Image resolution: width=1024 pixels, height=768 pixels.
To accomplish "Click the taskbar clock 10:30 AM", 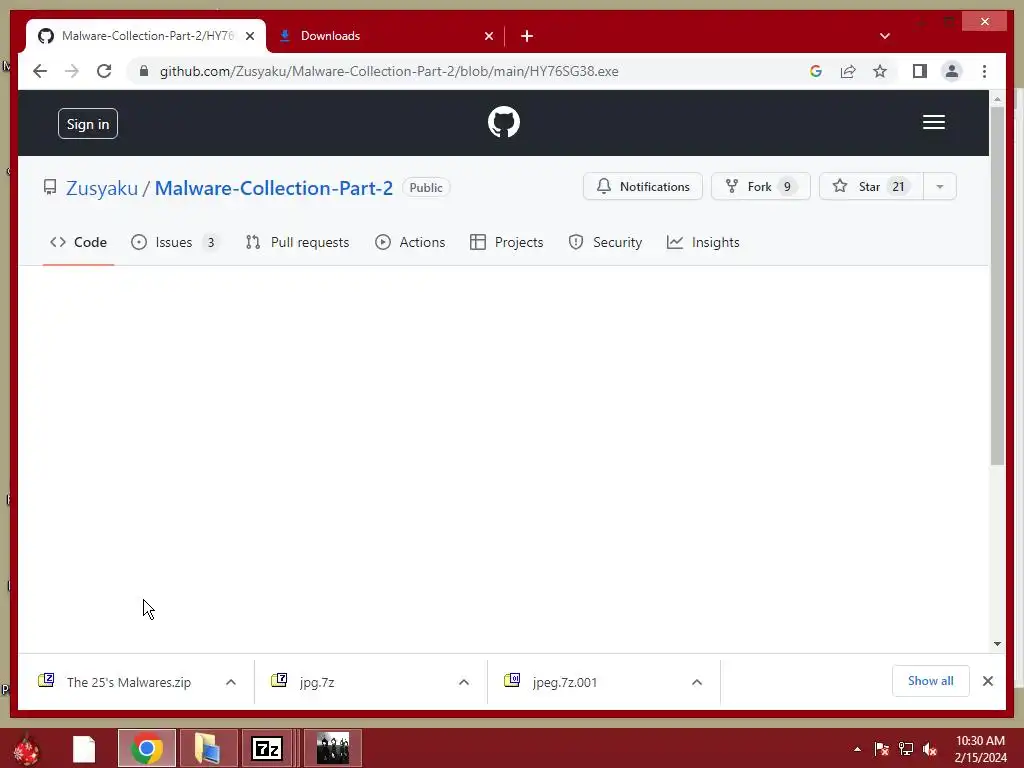I will pyautogui.click(x=980, y=741).
